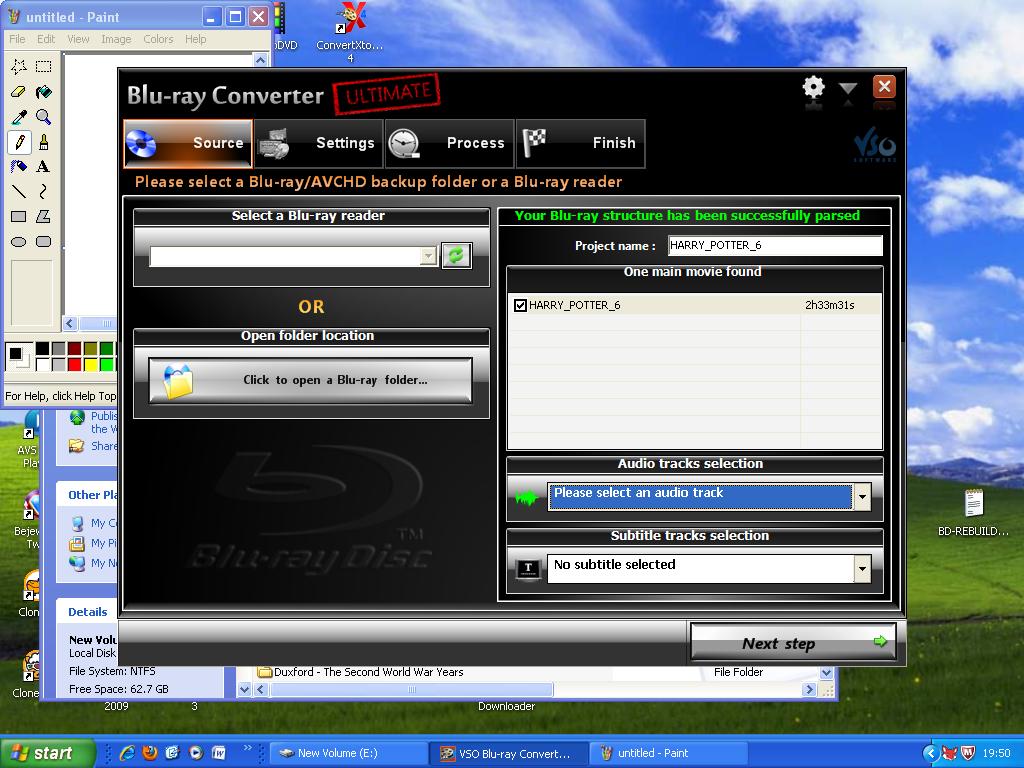
Task: Select the 2h33m31s duration cell
Action: [829, 305]
